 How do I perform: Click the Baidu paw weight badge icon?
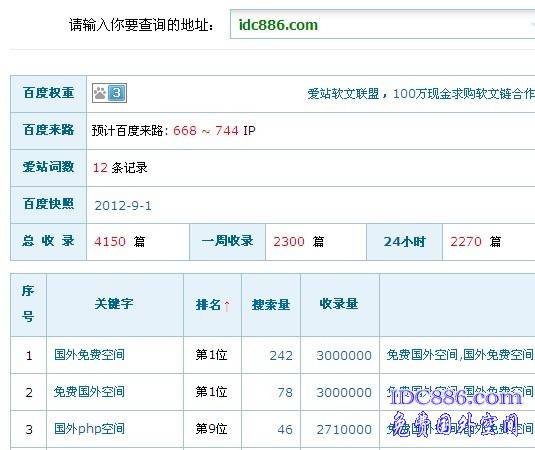[109, 93]
